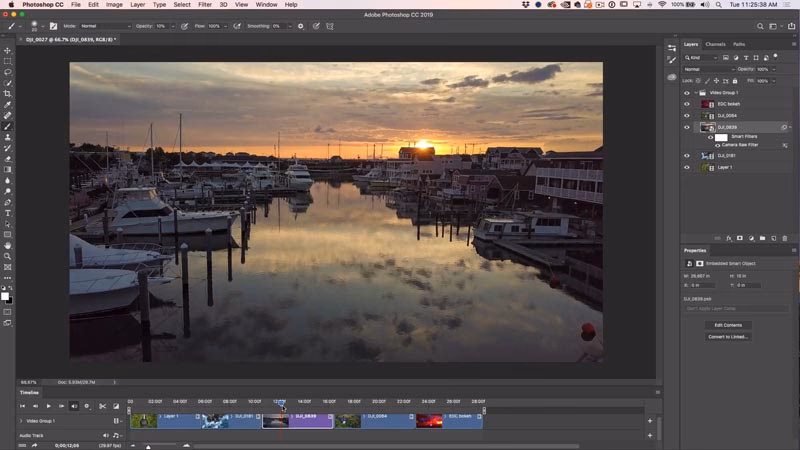Hide the DJI_0181 layer
This screenshot has width=800, height=450.
[x=687, y=156]
